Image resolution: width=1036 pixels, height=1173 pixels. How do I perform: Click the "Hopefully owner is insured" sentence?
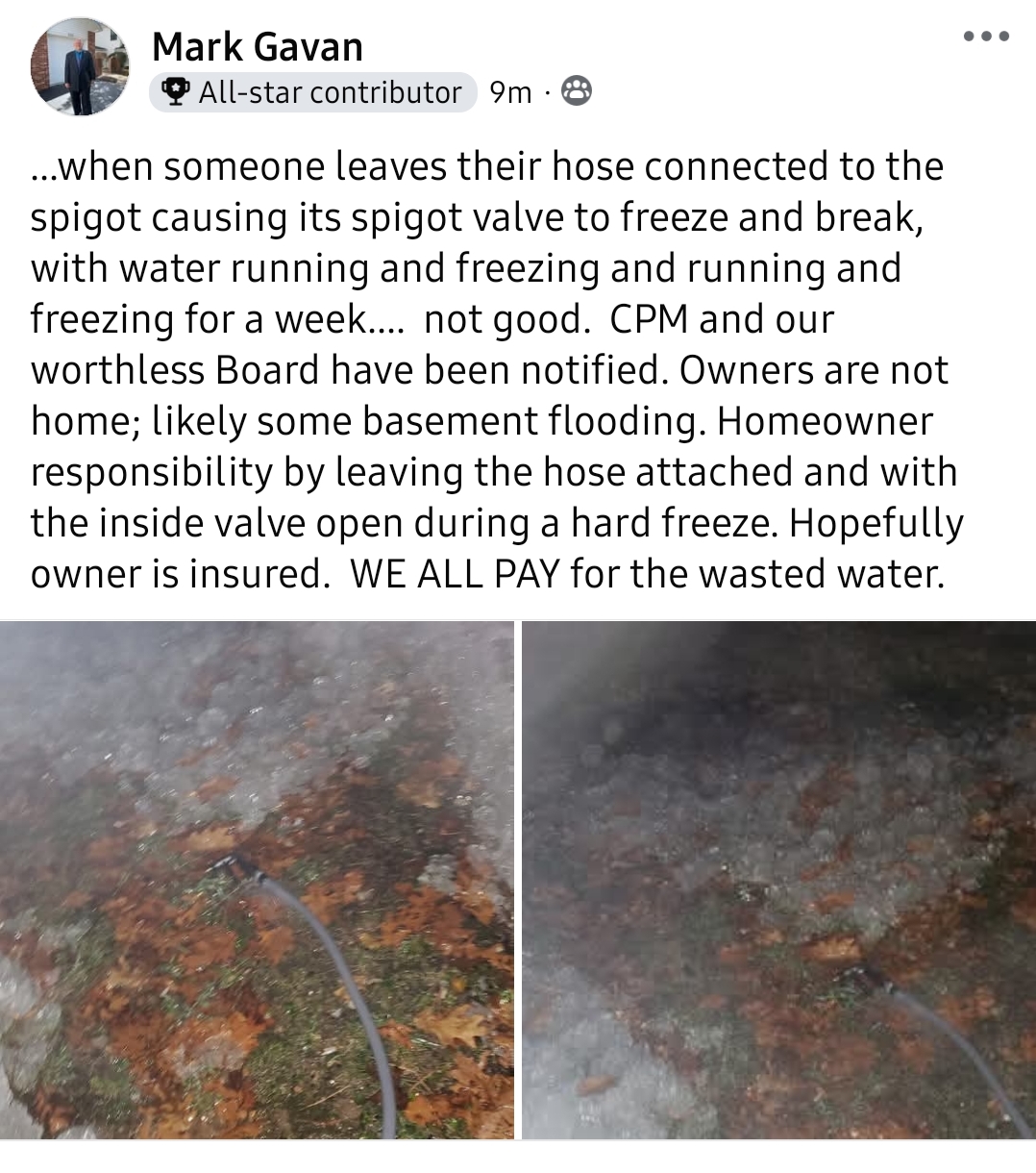pyautogui.click(x=497, y=548)
